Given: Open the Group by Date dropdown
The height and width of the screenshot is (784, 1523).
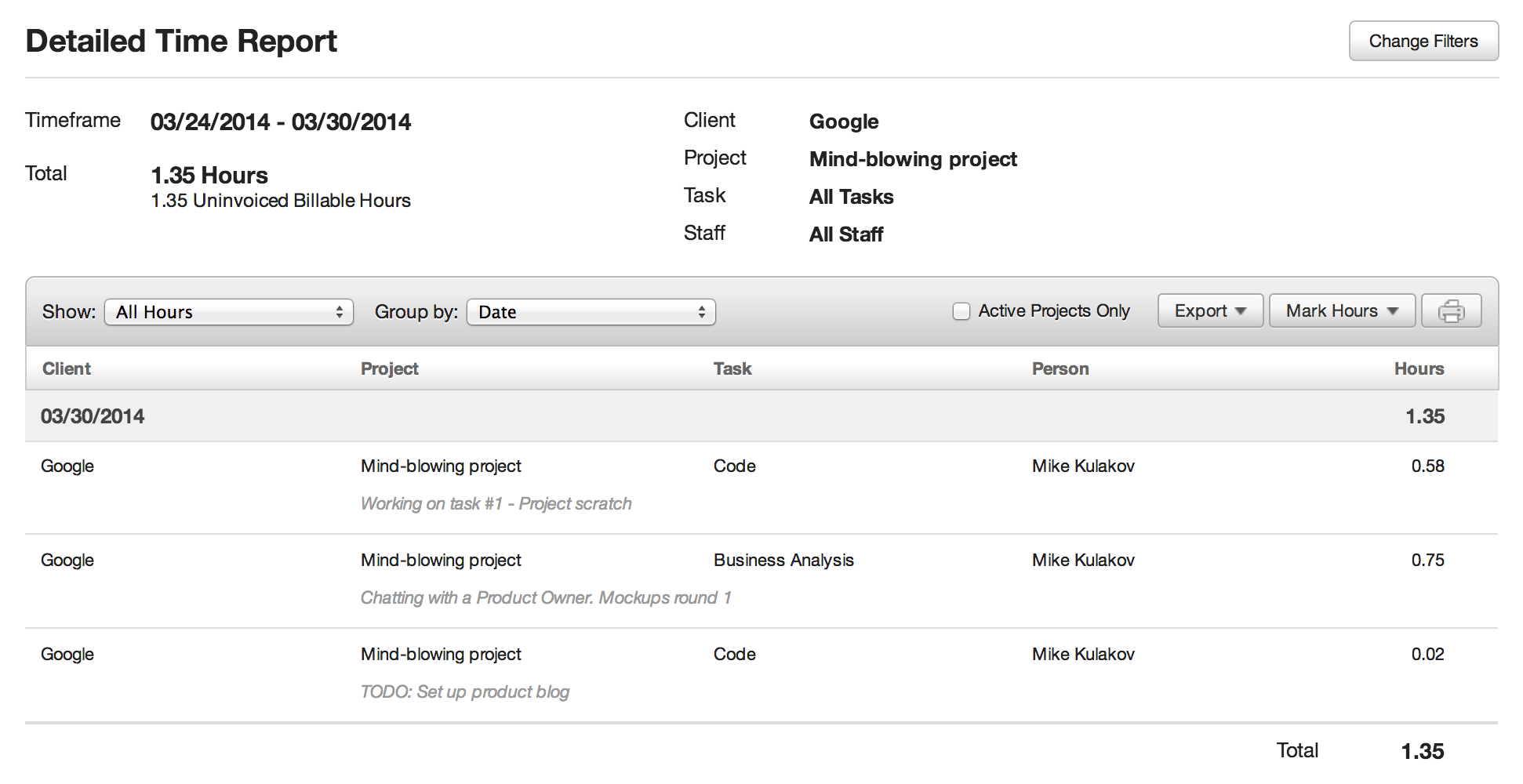Looking at the screenshot, I should pyautogui.click(x=591, y=312).
